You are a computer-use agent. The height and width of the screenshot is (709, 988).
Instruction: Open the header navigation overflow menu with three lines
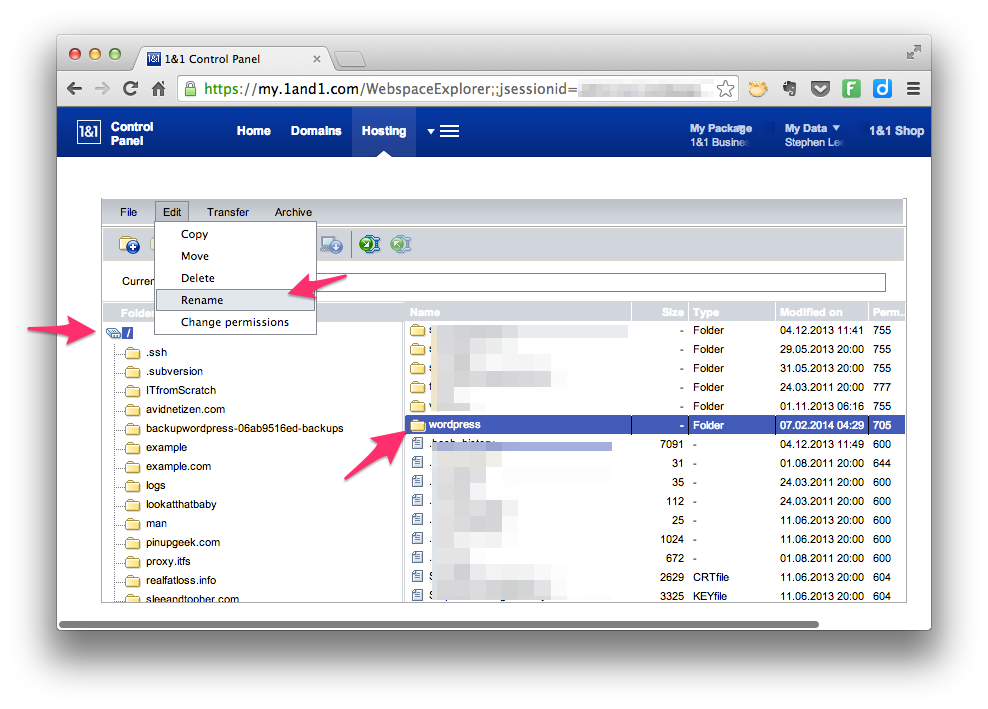pos(443,131)
